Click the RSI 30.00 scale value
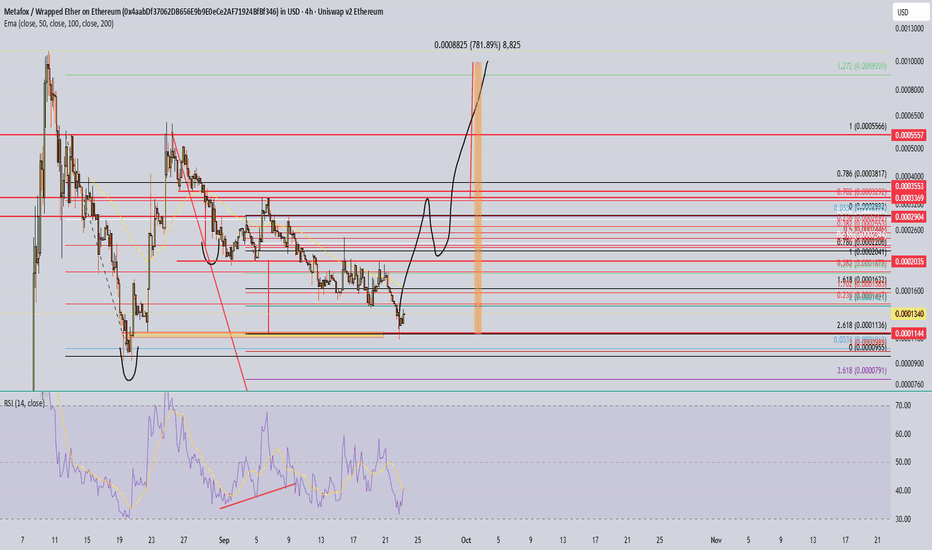Viewport: 932px width, 550px height. 903,519
